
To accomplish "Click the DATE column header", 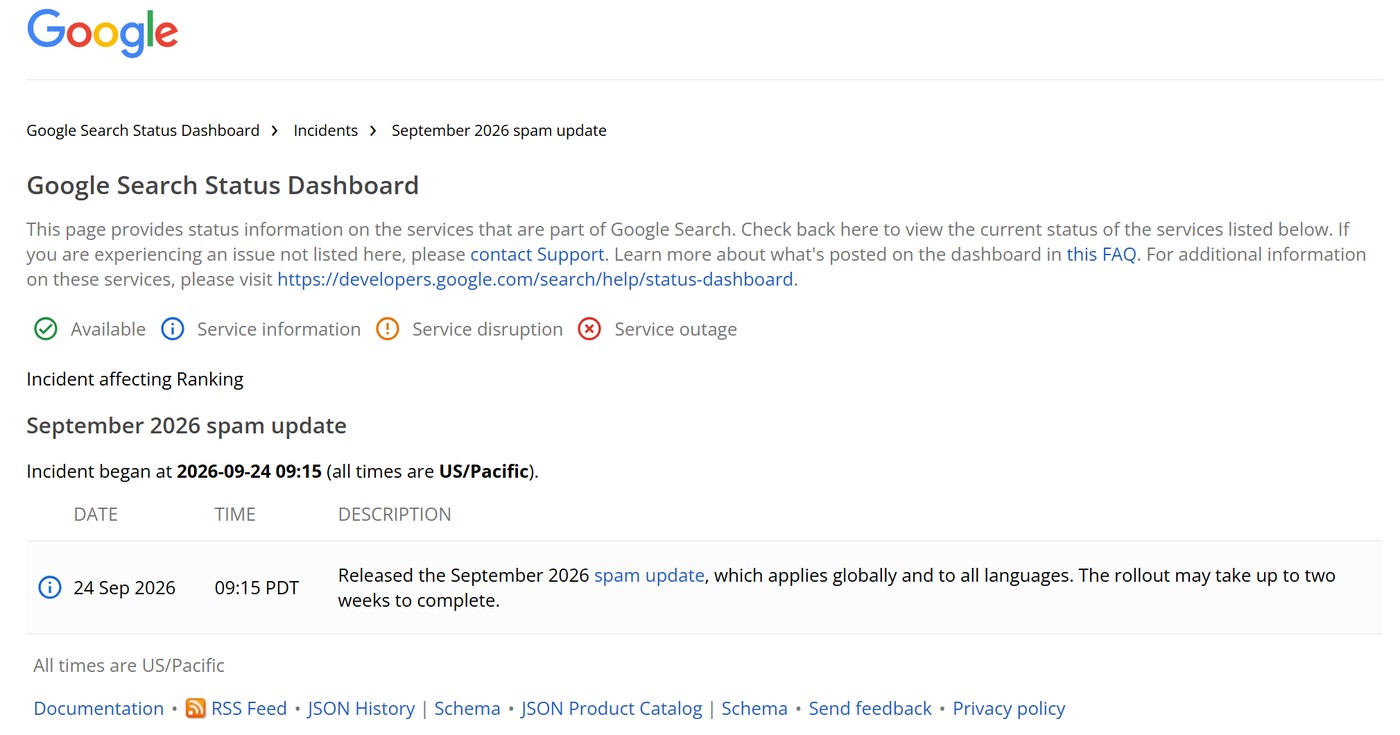I will pos(96,514).
